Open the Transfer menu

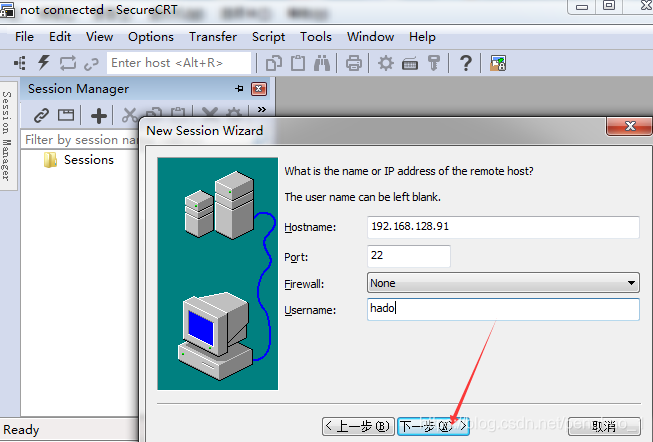pos(213,37)
